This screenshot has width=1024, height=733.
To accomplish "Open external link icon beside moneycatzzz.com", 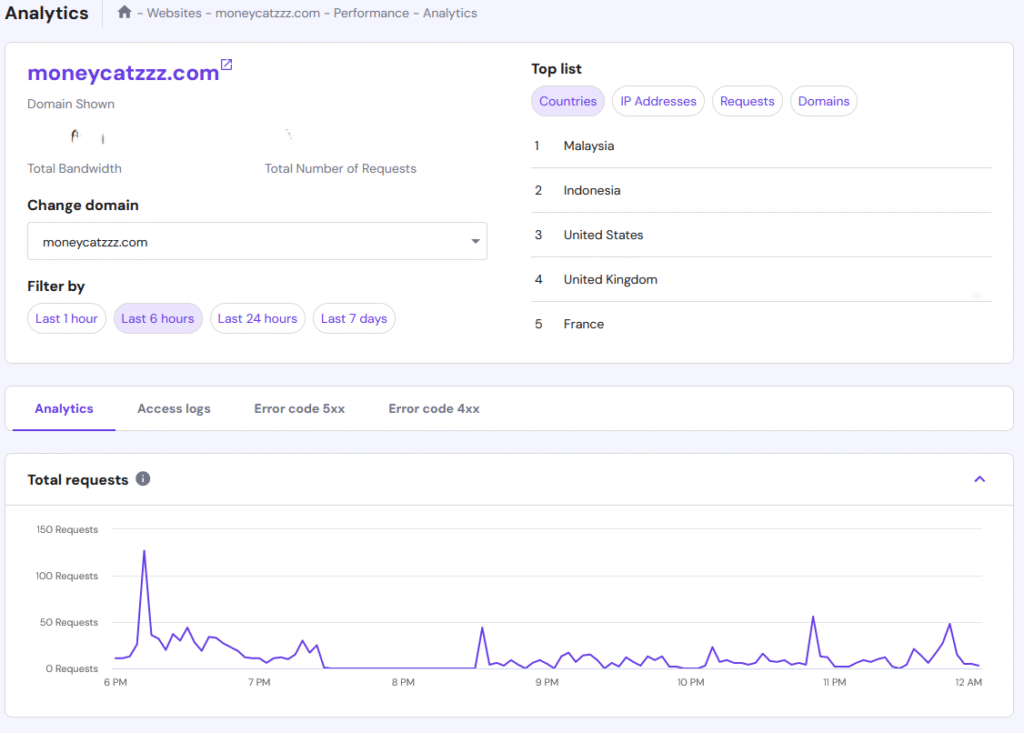I will 227,64.
